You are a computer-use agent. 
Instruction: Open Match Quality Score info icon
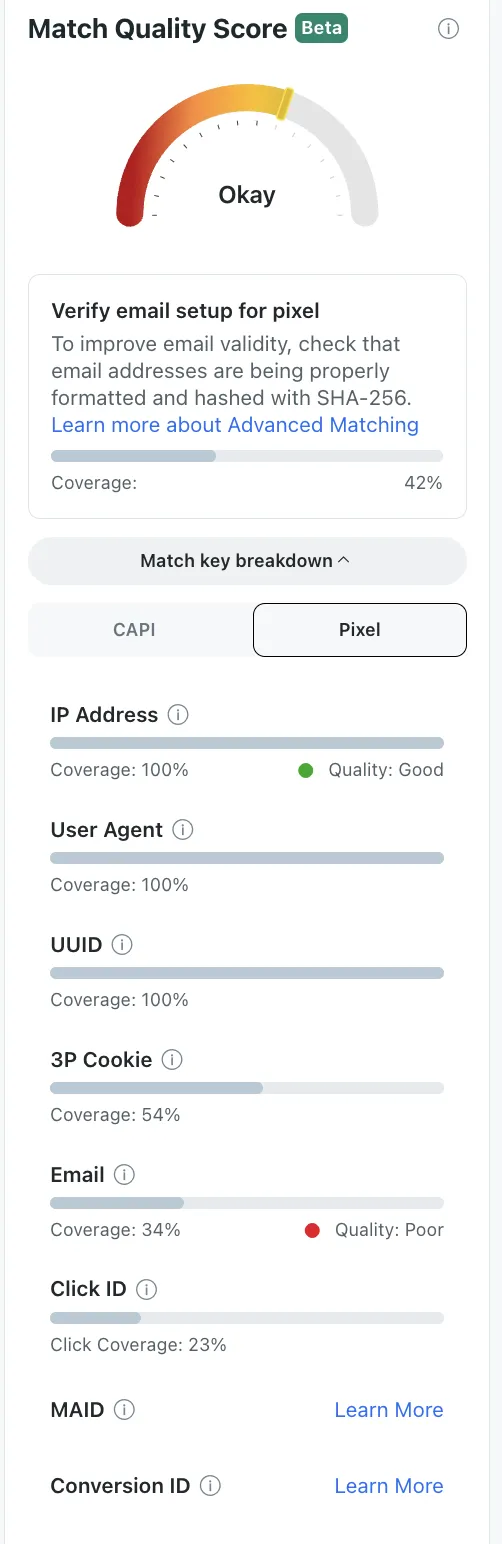click(x=449, y=29)
